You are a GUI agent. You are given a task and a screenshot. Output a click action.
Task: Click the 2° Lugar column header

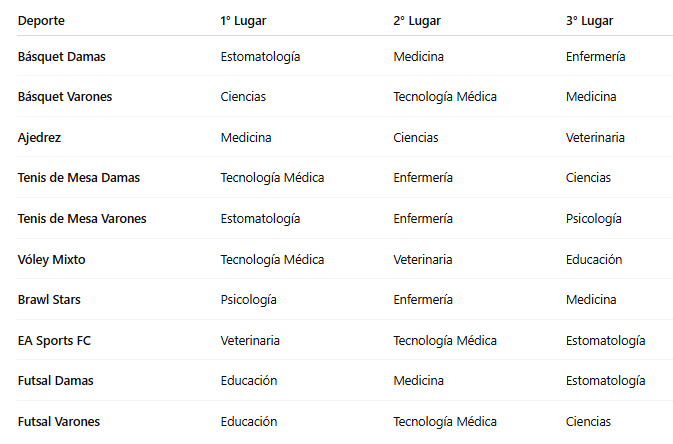click(417, 21)
